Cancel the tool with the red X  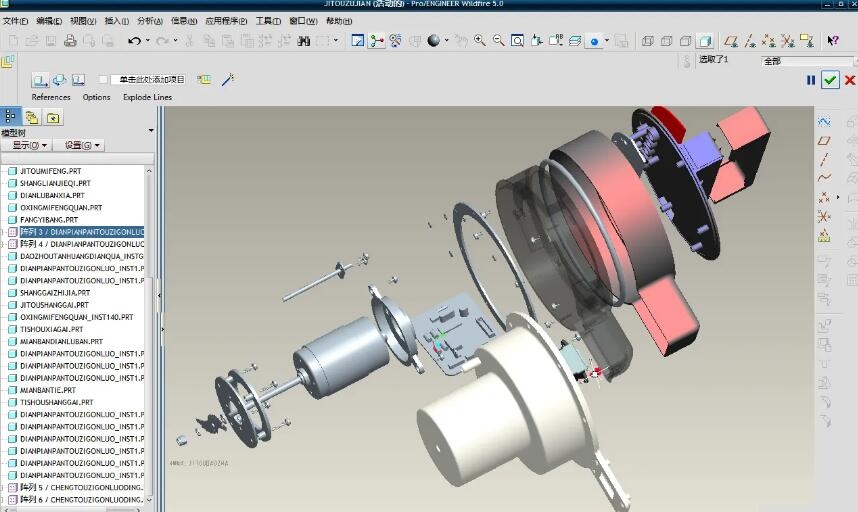(850, 80)
